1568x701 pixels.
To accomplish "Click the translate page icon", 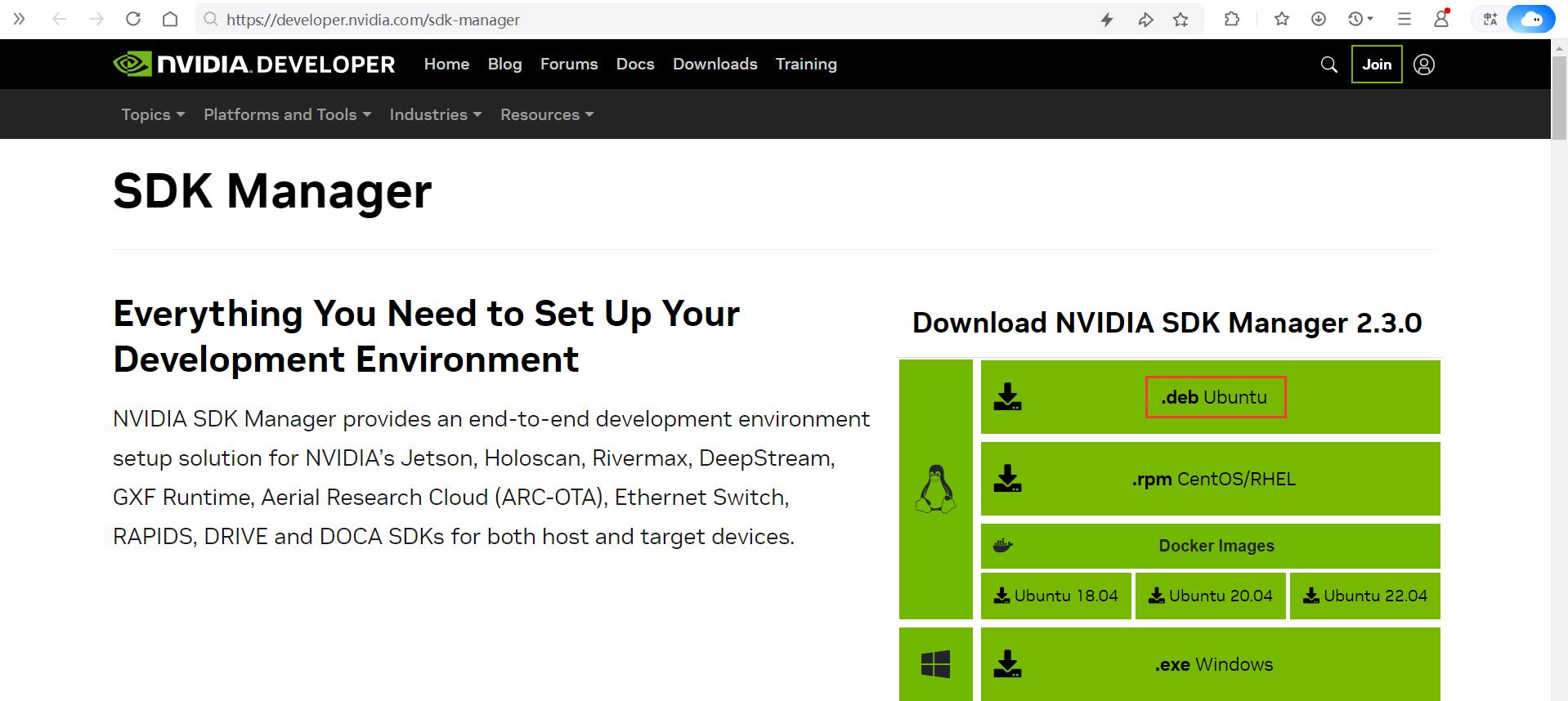I will (x=1490, y=19).
